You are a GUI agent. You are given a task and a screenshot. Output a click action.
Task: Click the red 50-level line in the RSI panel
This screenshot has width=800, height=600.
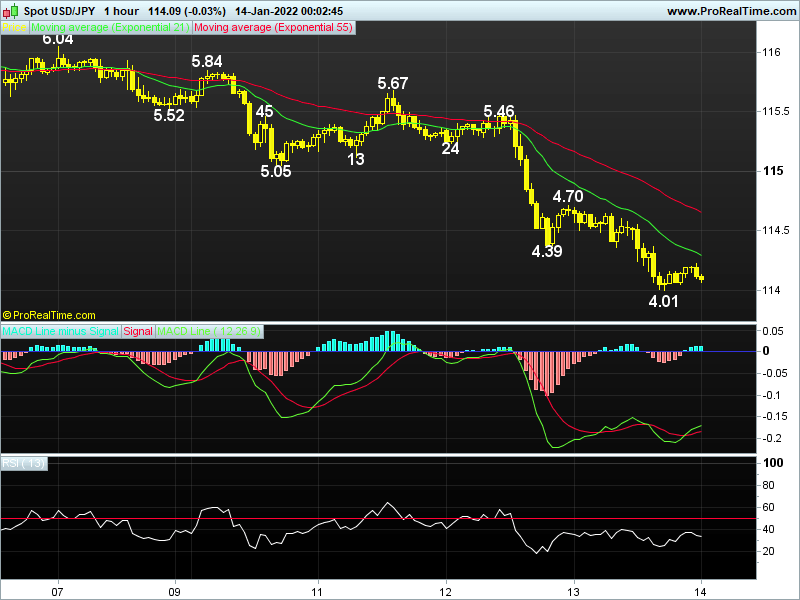(x=400, y=520)
